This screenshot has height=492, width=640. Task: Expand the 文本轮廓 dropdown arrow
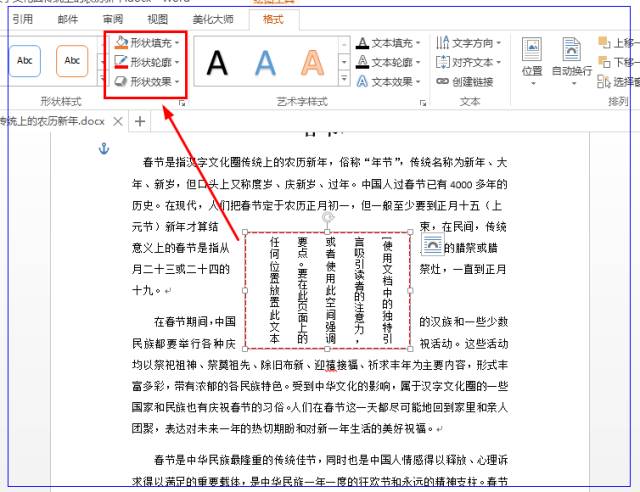[418, 62]
